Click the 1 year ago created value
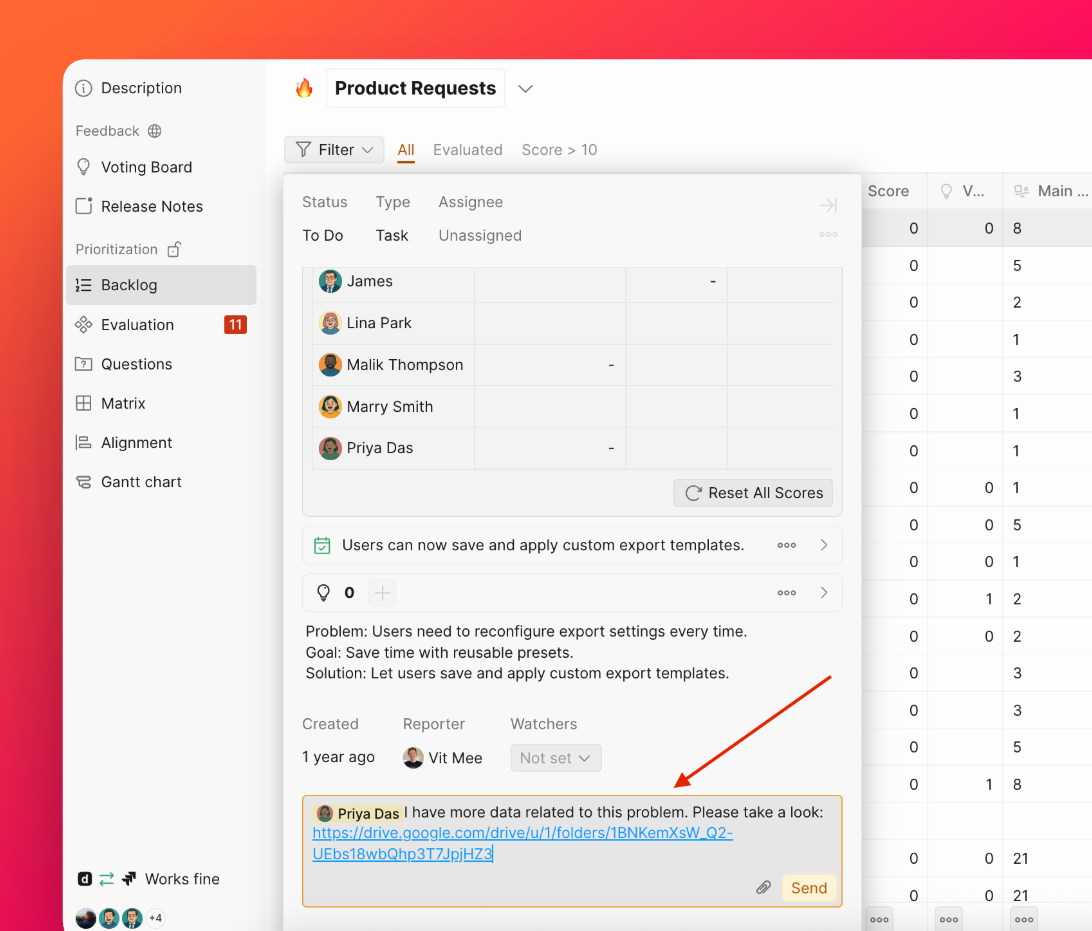This screenshot has height=931, width=1092. coord(338,757)
